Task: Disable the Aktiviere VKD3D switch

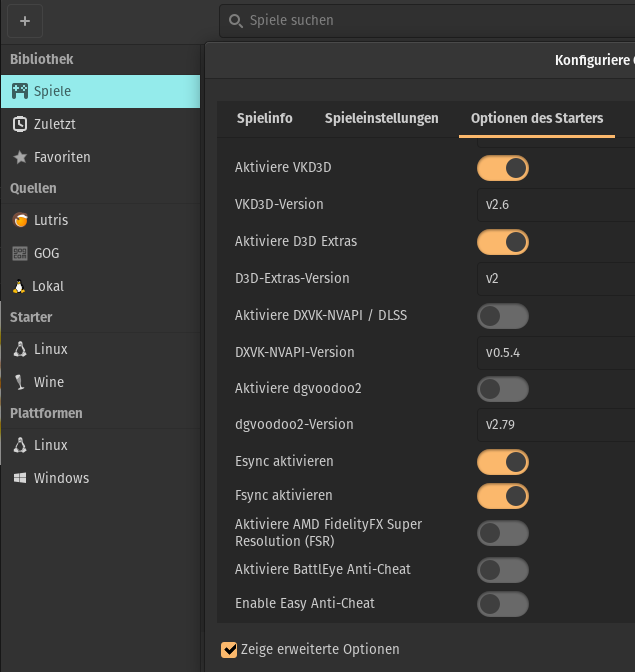Action: pyautogui.click(x=502, y=168)
